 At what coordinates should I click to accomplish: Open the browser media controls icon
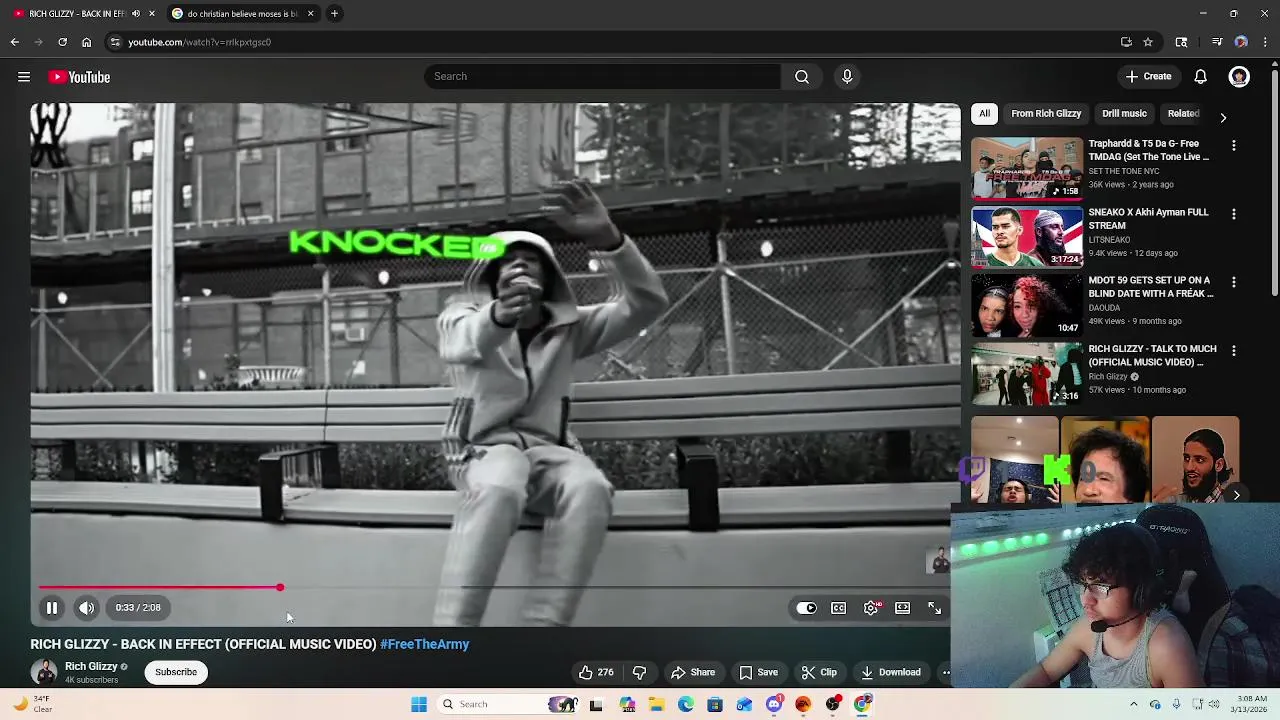tap(1217, 42)
